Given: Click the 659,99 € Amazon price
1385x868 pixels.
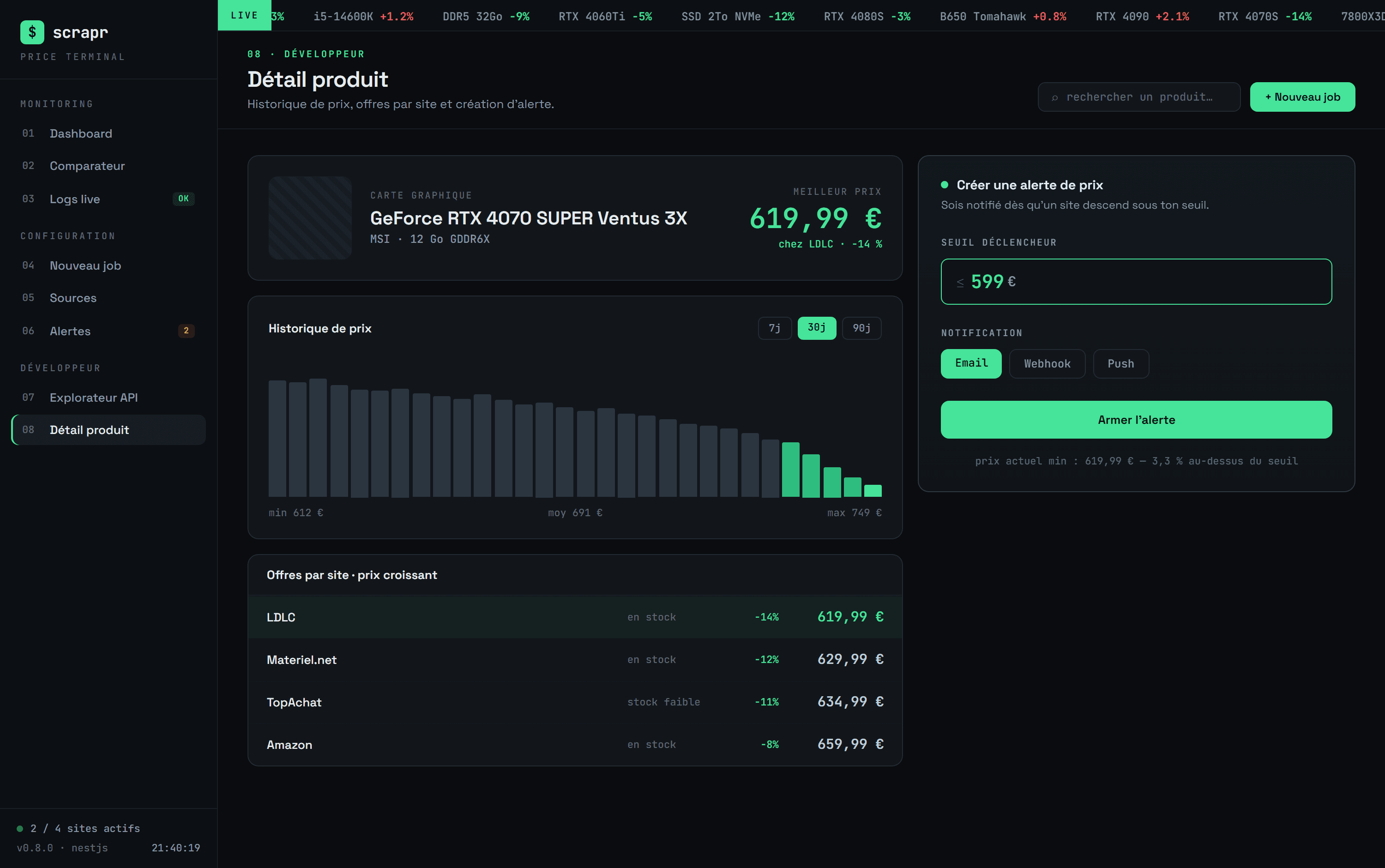Looking at the screenshot, I should click(x=851, y=744).
